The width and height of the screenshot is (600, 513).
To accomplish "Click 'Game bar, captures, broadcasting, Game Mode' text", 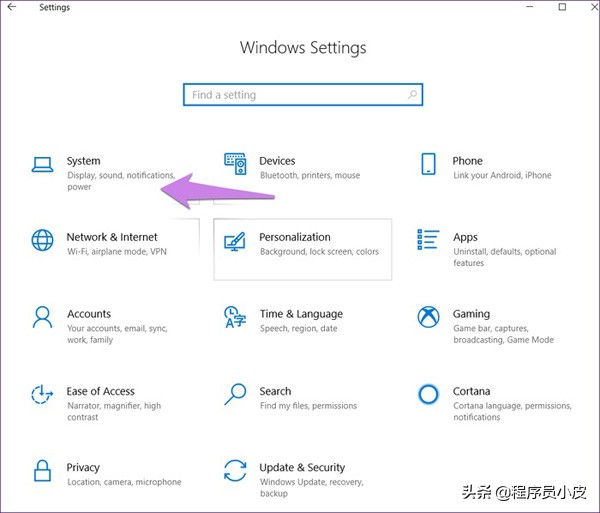I will coord(503,334).
